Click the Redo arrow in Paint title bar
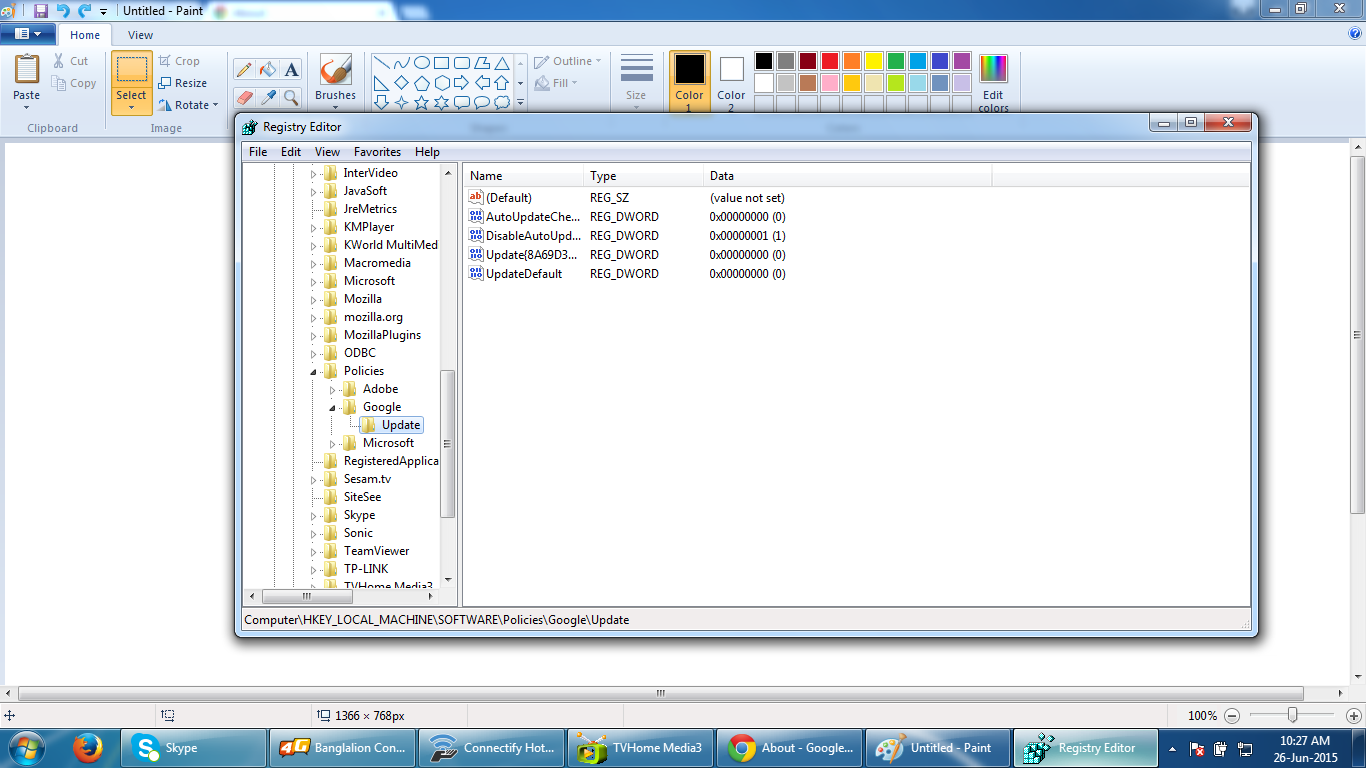 click(84, 10)
